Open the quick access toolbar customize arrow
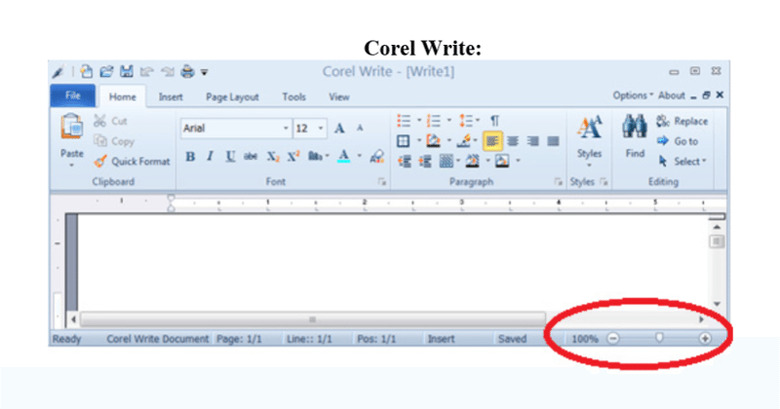The width and height of the screenshot is (780, 409). coord(204,73)
